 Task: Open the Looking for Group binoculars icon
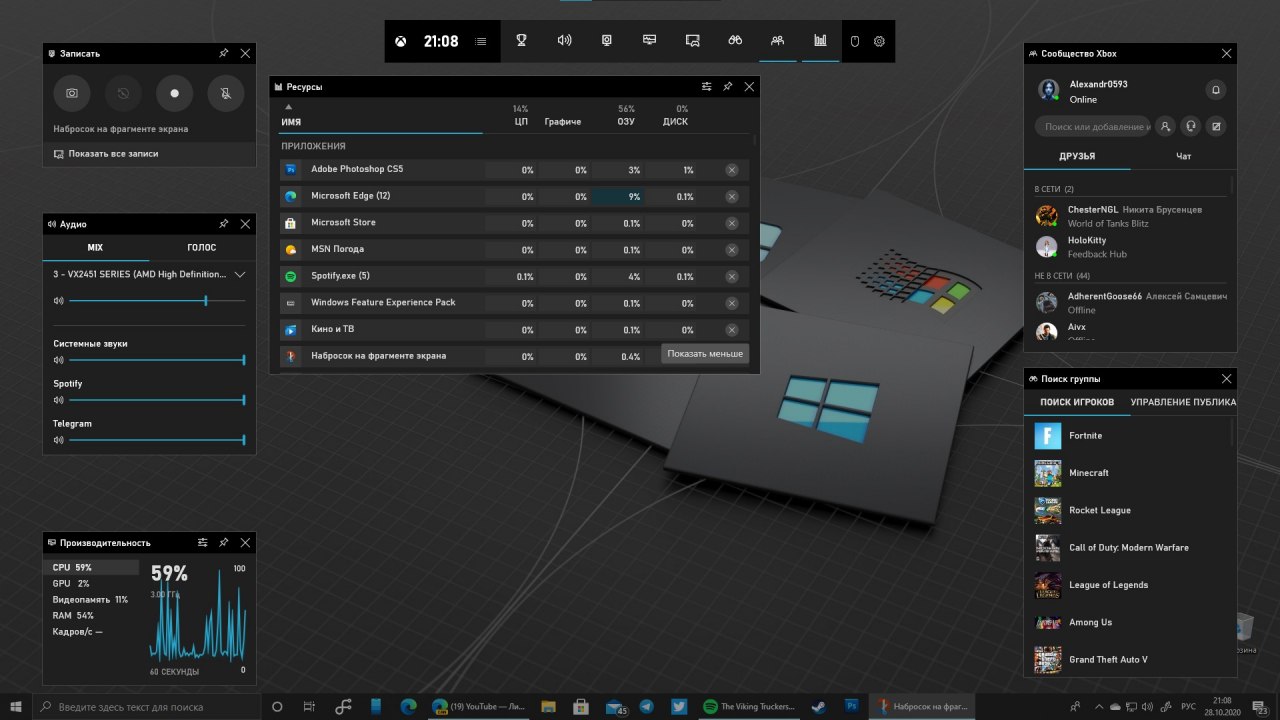pos(734,41)
